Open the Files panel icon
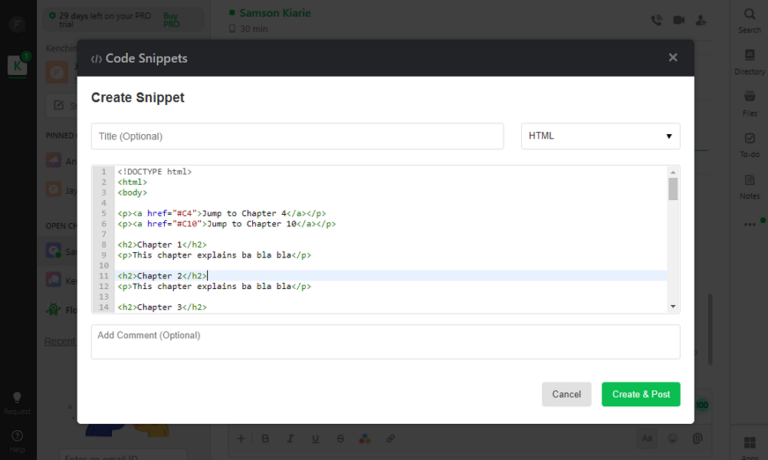The image size is (768, 460). [x=749, y=102]
